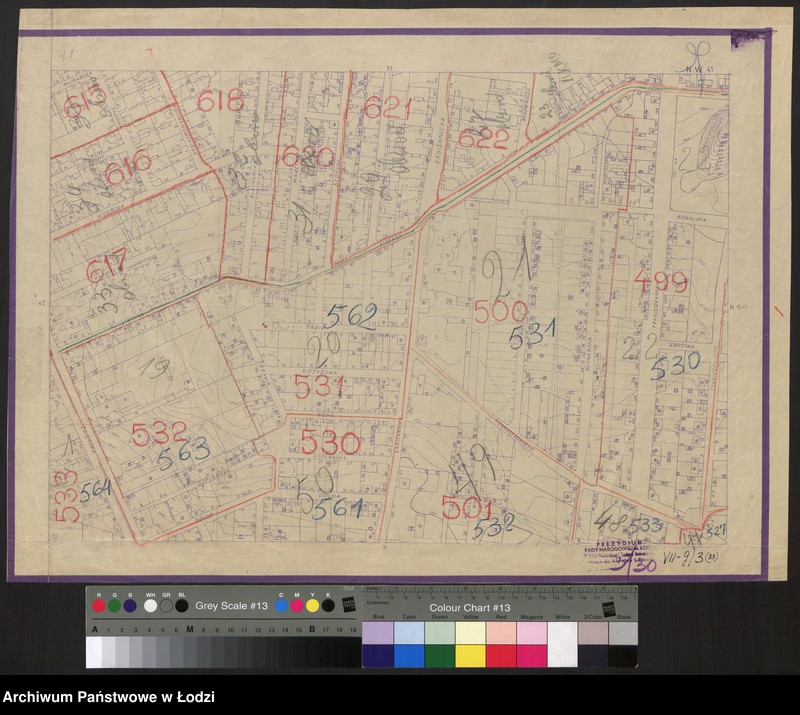Screen dimensions: 800x715
Task: Click red number 616 on the map
Action: pos(128,160)
